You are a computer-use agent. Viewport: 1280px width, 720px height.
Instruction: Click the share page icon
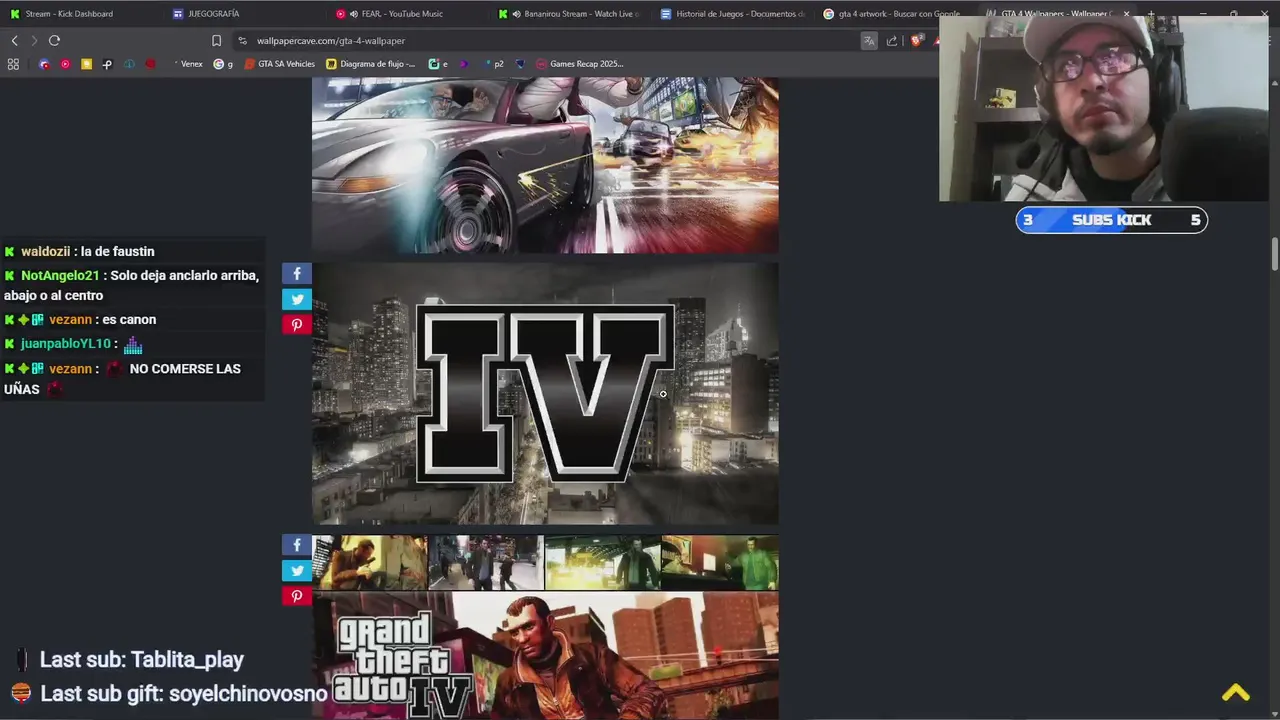(892, 41)
